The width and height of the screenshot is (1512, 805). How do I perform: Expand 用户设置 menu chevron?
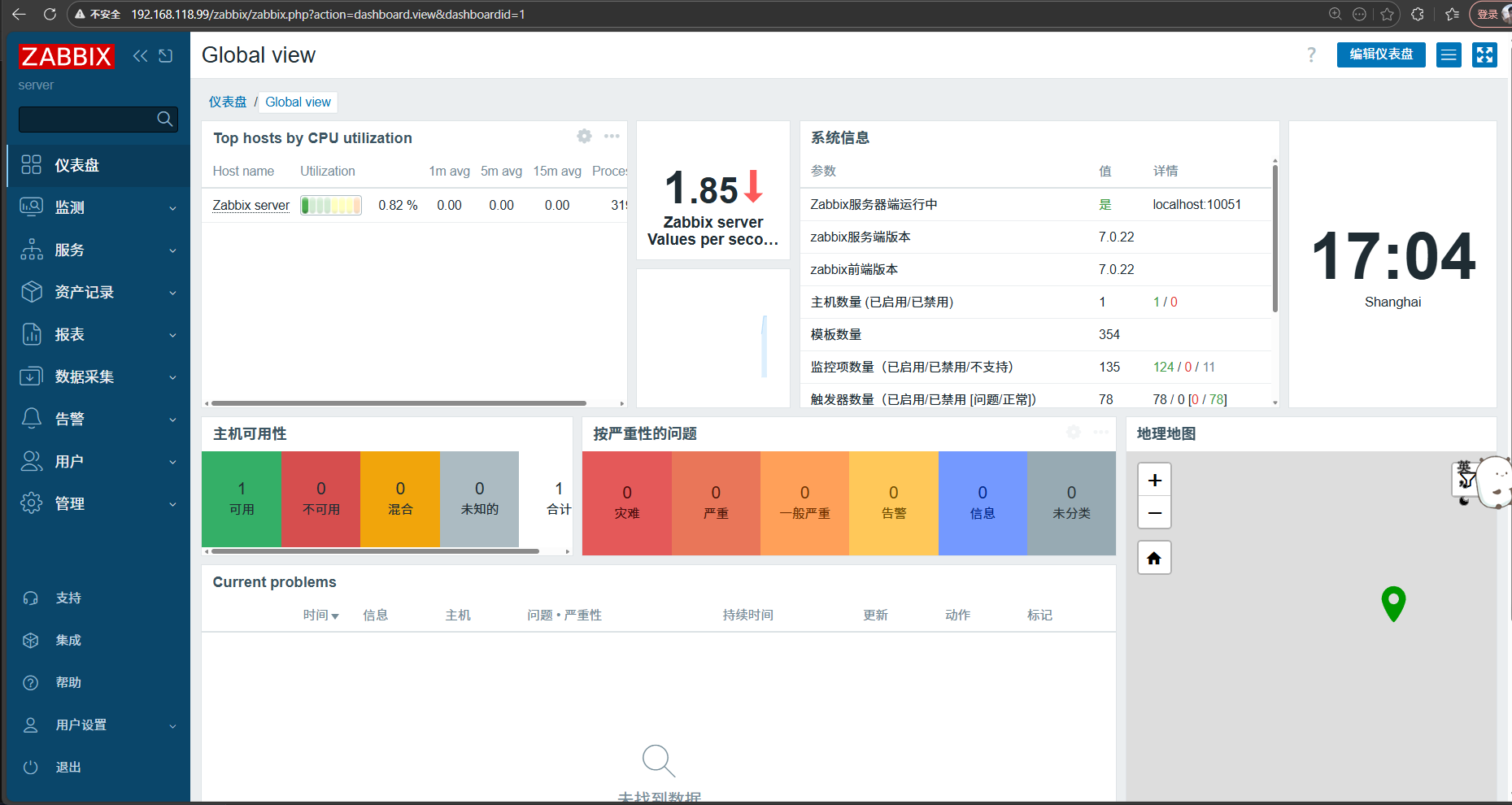[x=172, y=725]
